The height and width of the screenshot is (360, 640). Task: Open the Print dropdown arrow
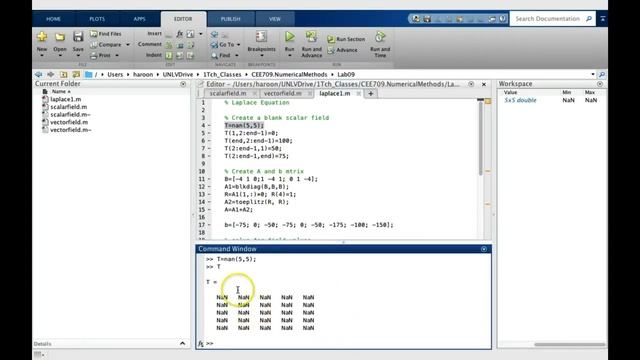tap(117, 55)
